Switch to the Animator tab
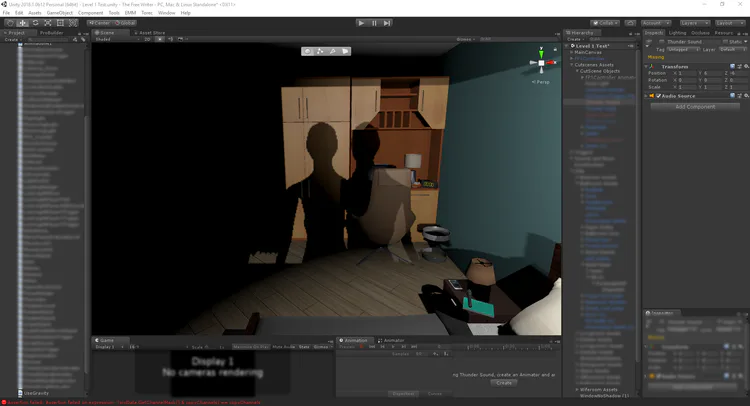Image resolution: width=750 pixels, height=406 pixels. [x=391, y=340]
